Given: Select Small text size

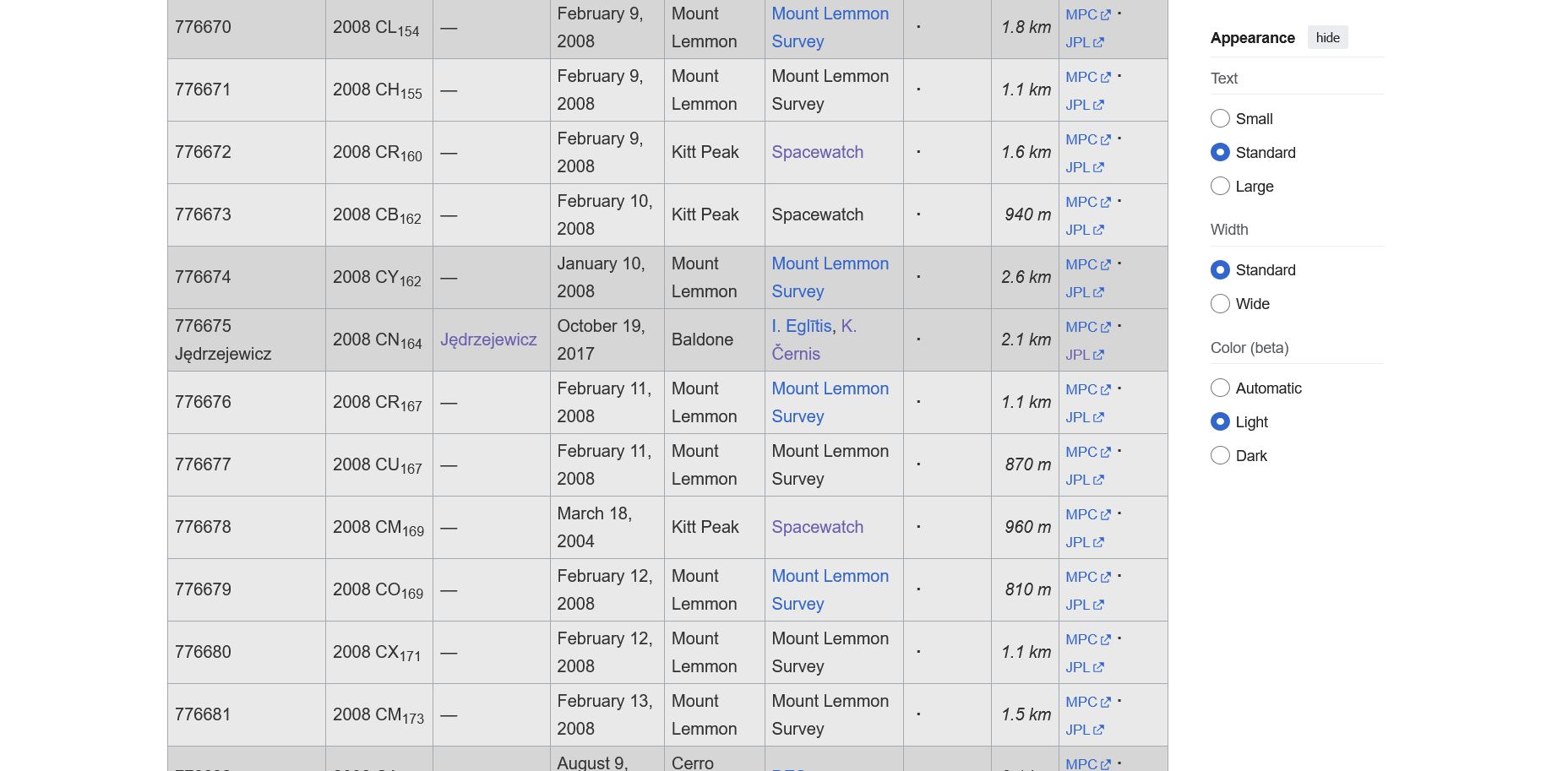Looking at the screenshot, I should click(1220, 119).
